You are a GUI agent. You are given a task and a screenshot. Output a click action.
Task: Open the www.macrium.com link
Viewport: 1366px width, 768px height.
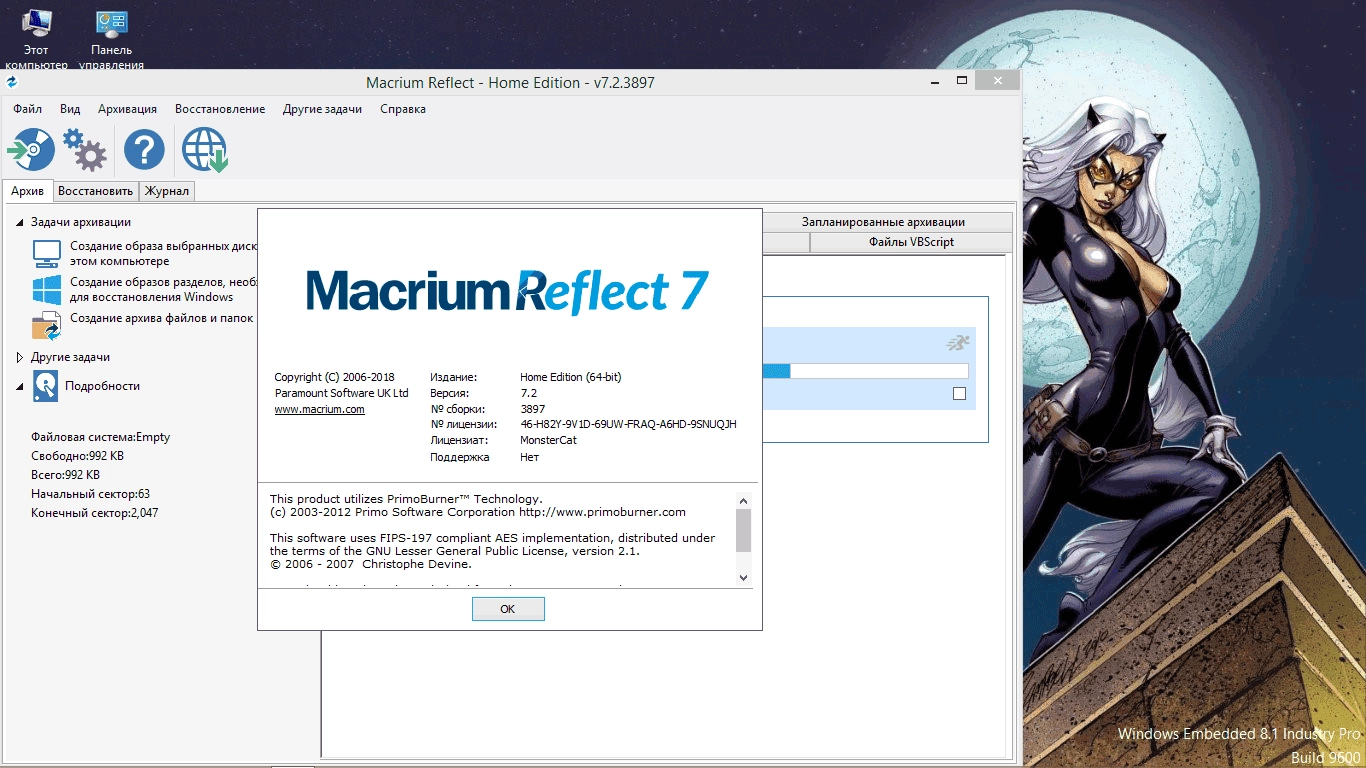coord(319,410)
